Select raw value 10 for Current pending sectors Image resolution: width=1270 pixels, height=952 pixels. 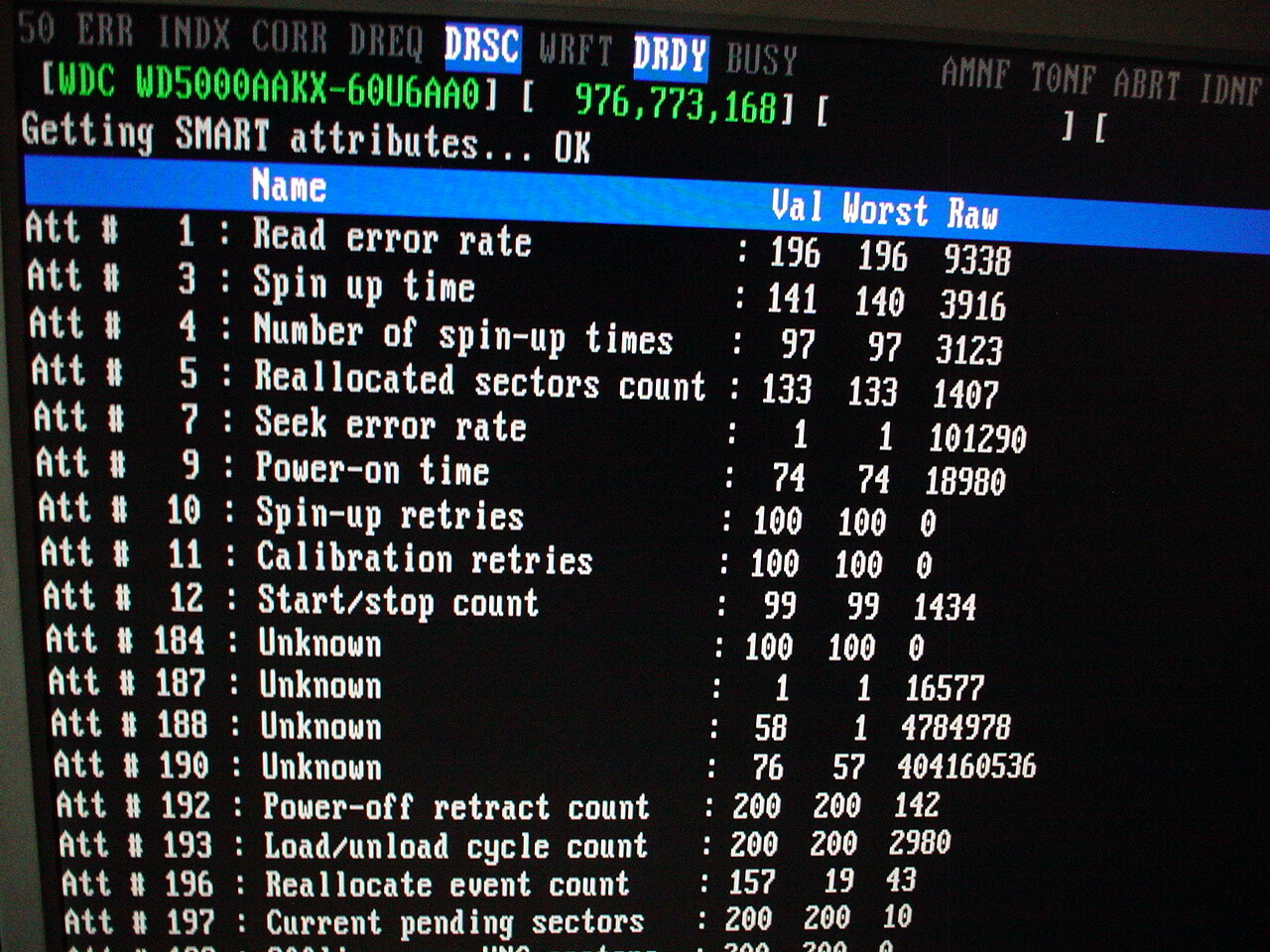coord(898,917)
